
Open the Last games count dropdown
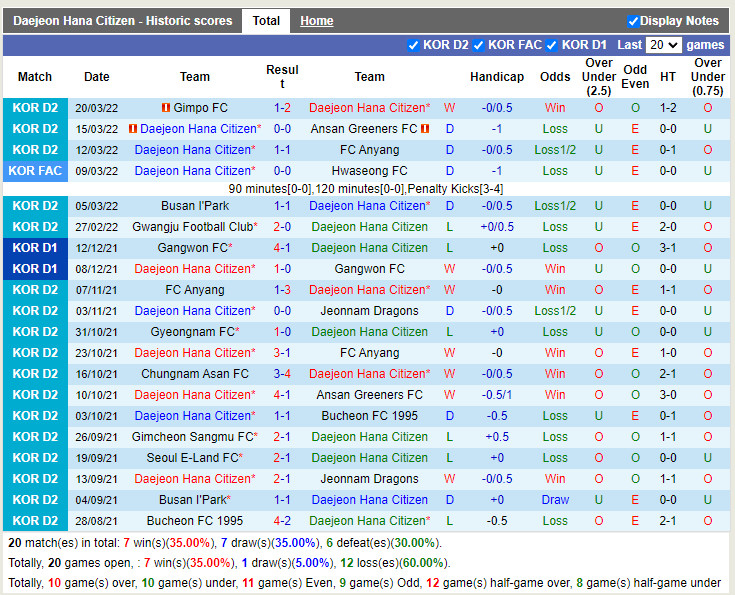click(x=663, y=45)
